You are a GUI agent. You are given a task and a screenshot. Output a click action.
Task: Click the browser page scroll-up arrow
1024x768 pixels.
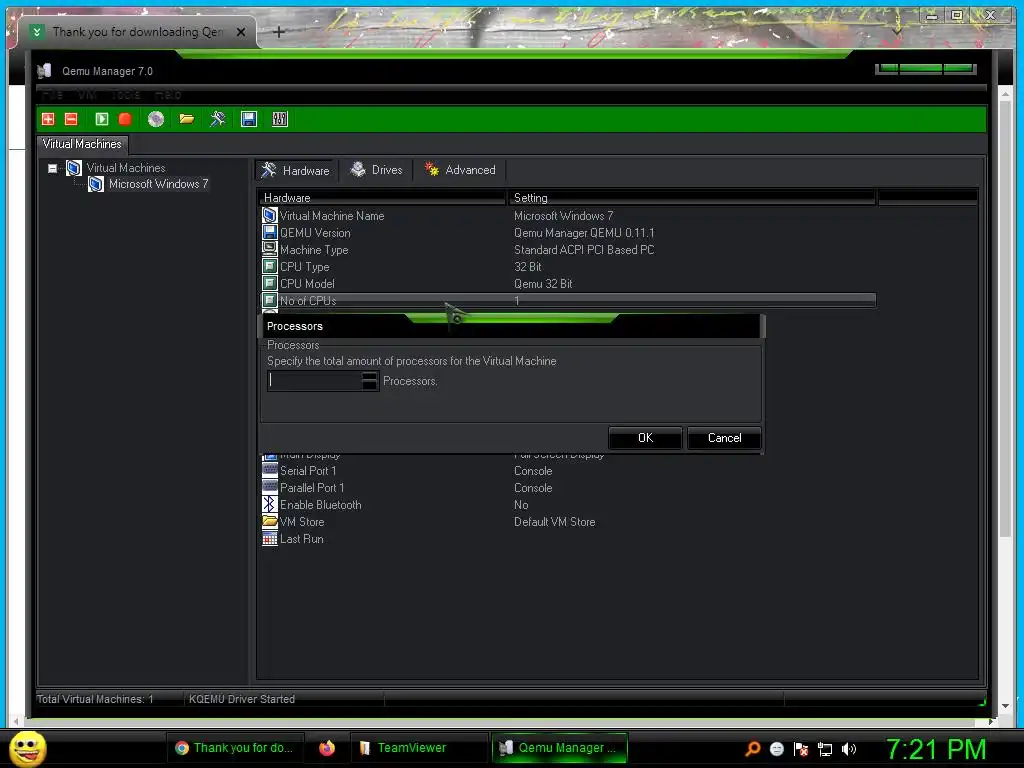point(1005,95)
